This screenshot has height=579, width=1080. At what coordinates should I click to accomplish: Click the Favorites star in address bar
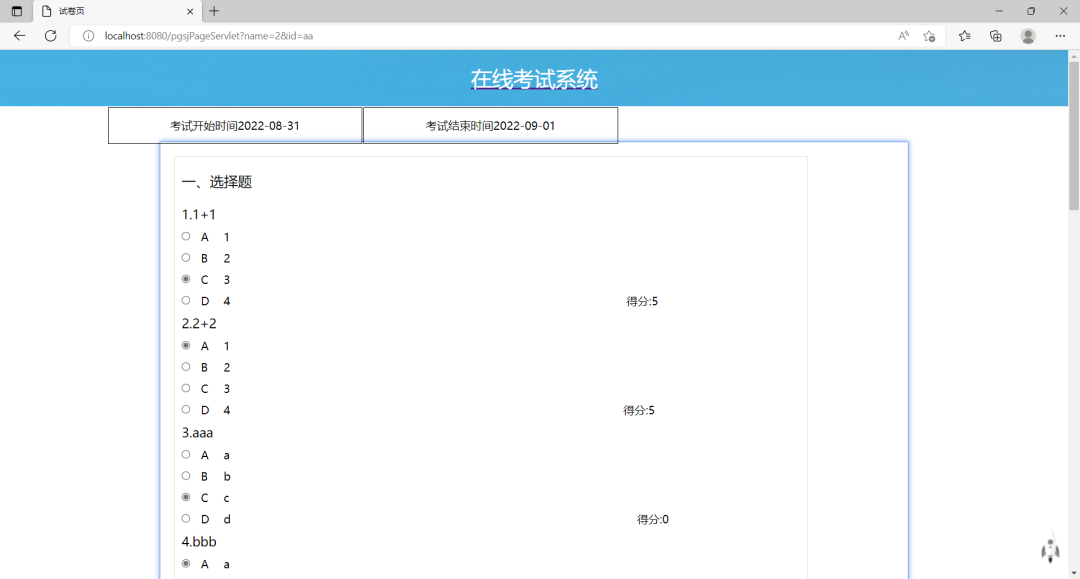[929, 35]
